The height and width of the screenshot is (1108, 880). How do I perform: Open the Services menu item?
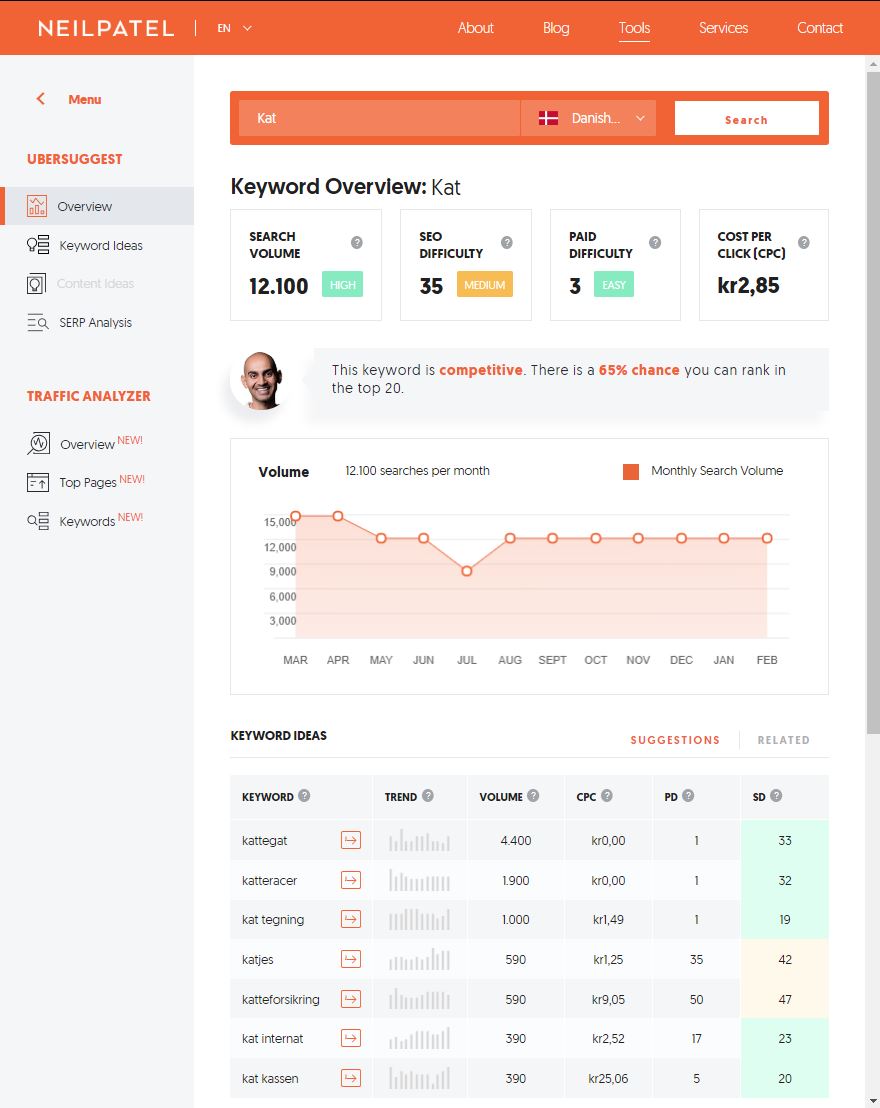click(x=723, y=28)
